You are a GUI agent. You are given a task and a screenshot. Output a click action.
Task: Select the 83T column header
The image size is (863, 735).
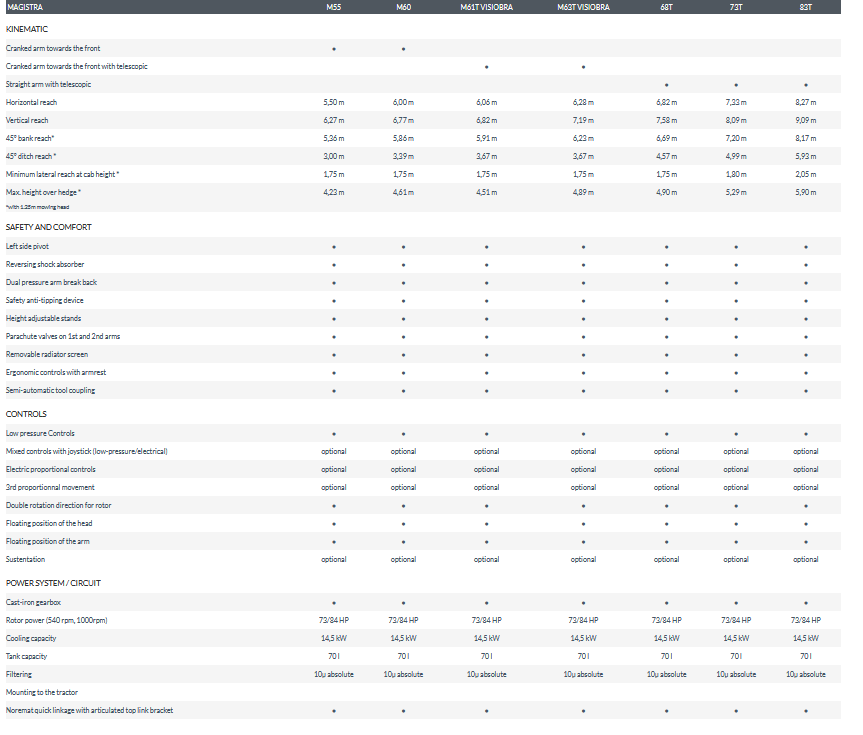coord(805,8)
